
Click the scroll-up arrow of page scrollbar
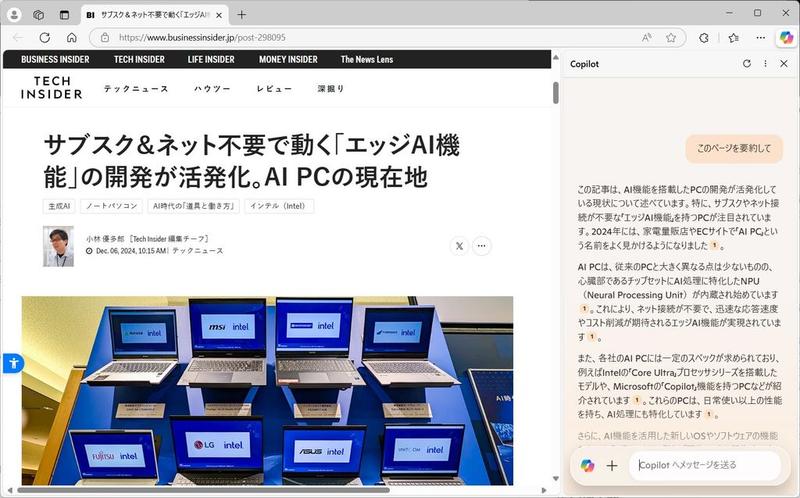coord(556,57)
